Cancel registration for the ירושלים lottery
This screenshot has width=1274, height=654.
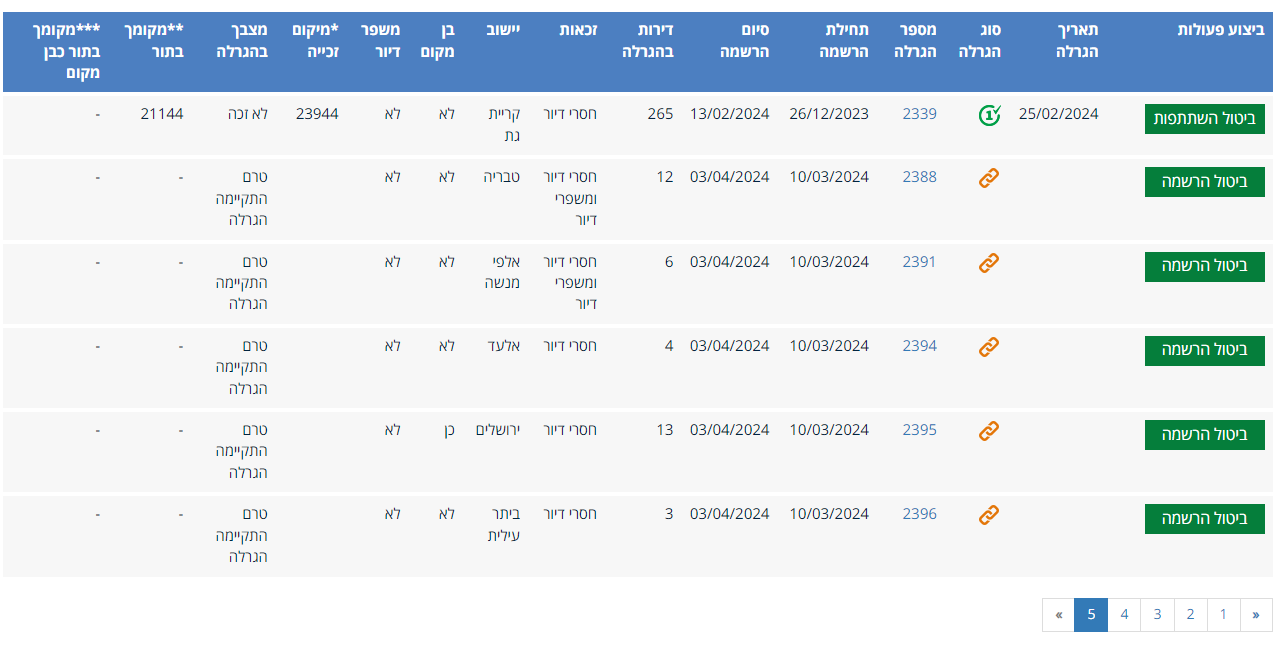(1204, 434)
